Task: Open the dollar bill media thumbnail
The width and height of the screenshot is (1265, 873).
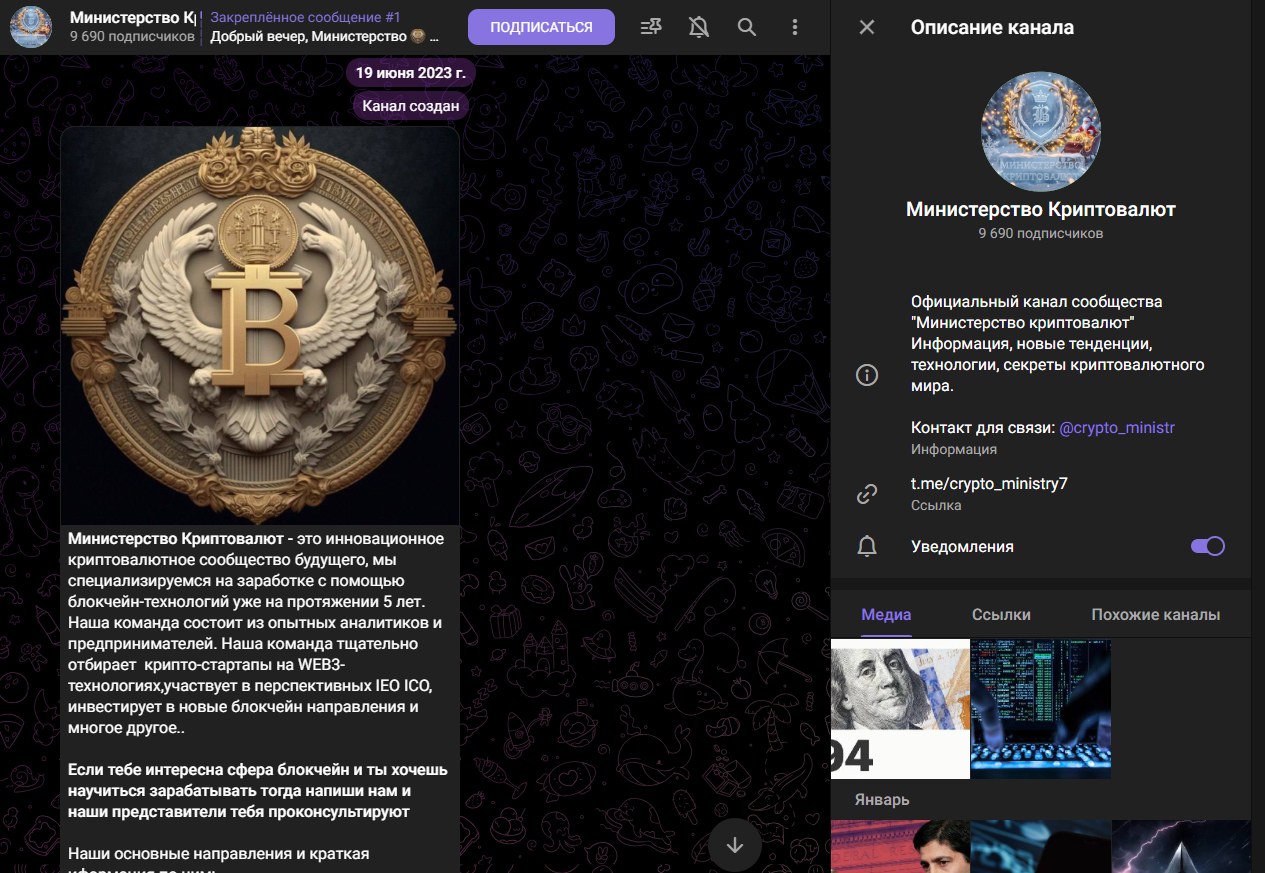Action: click(x=900, y=709)
